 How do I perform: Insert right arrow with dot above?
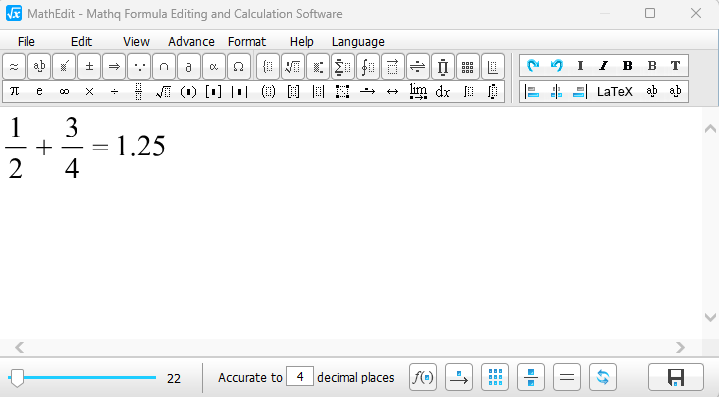pos(368,92)
